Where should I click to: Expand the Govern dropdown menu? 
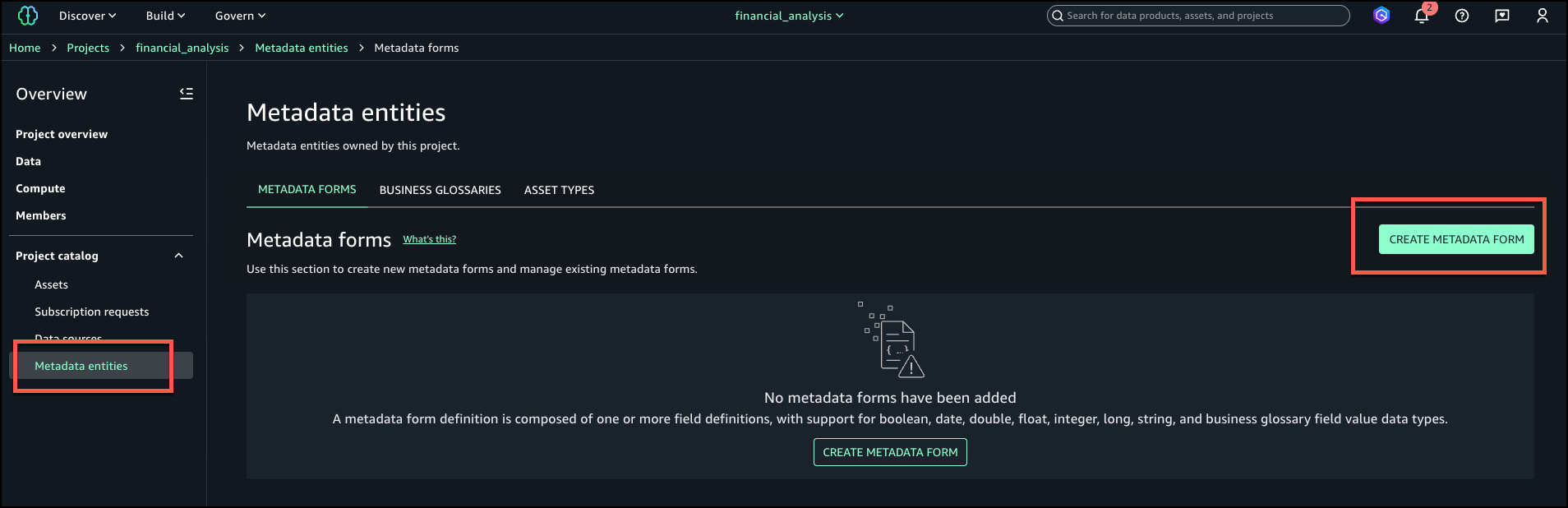[240, 16]
